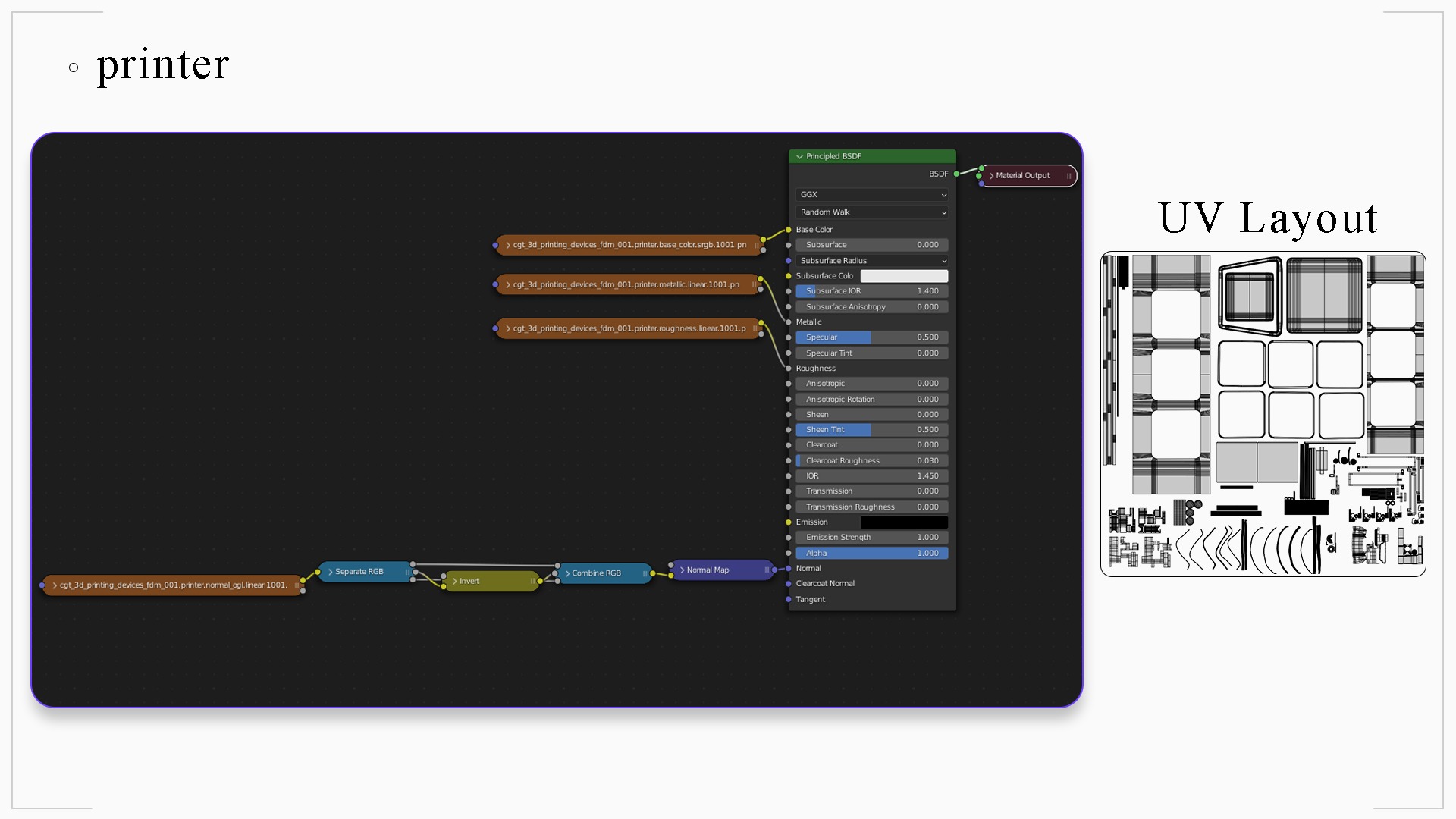
Task: Click the BSDF output socket
Action: tap(956, 174)
